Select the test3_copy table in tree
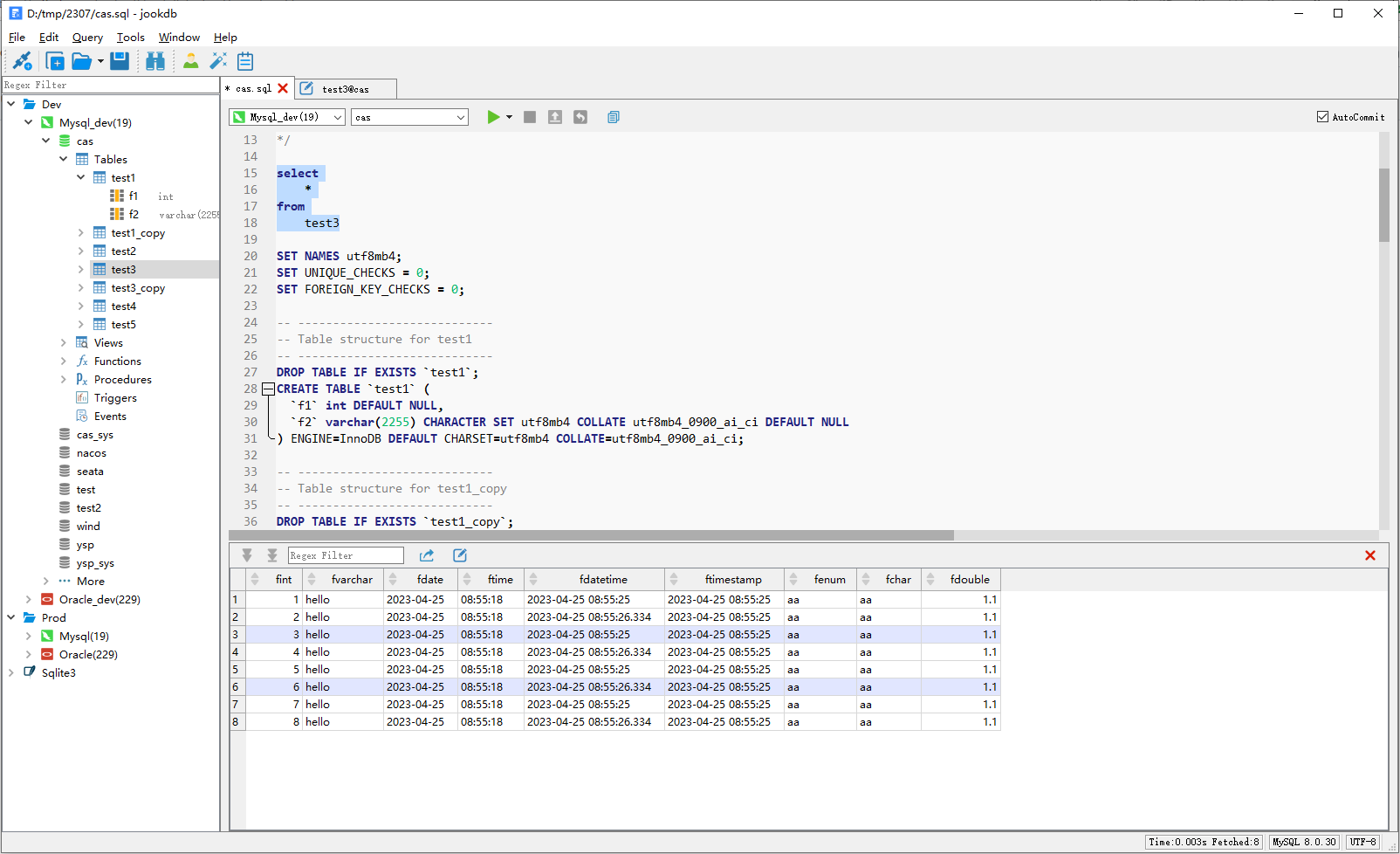This screenshot has height=854, width=1400. pyautogui.click(x=138, y=288)
